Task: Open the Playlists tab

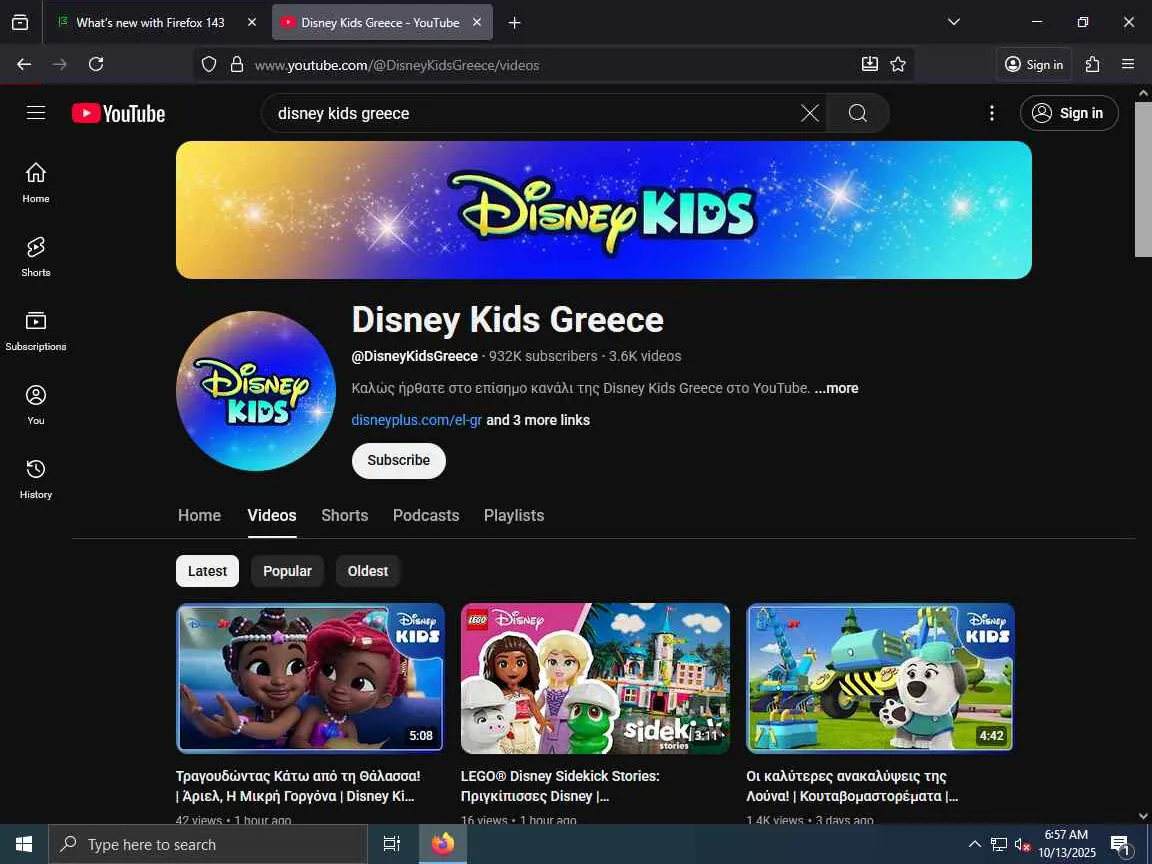Action: (514, 516)
